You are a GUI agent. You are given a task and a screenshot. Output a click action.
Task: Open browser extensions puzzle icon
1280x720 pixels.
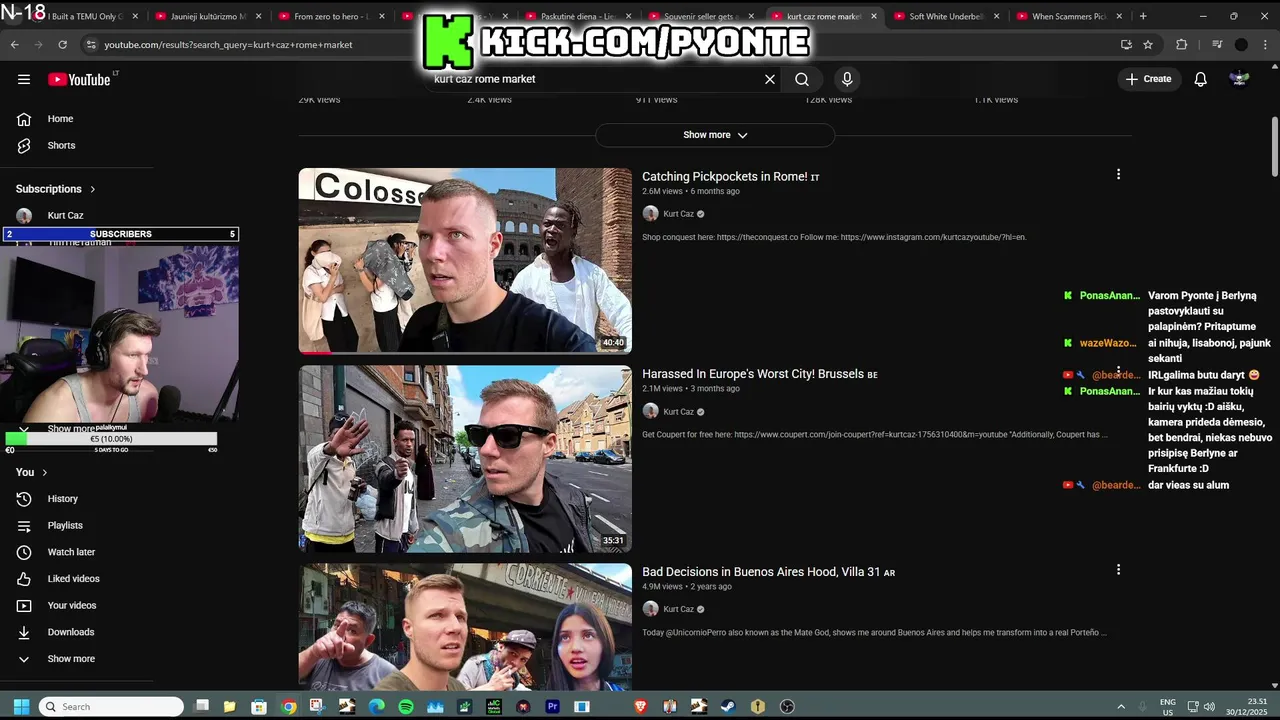[1182, 44]
